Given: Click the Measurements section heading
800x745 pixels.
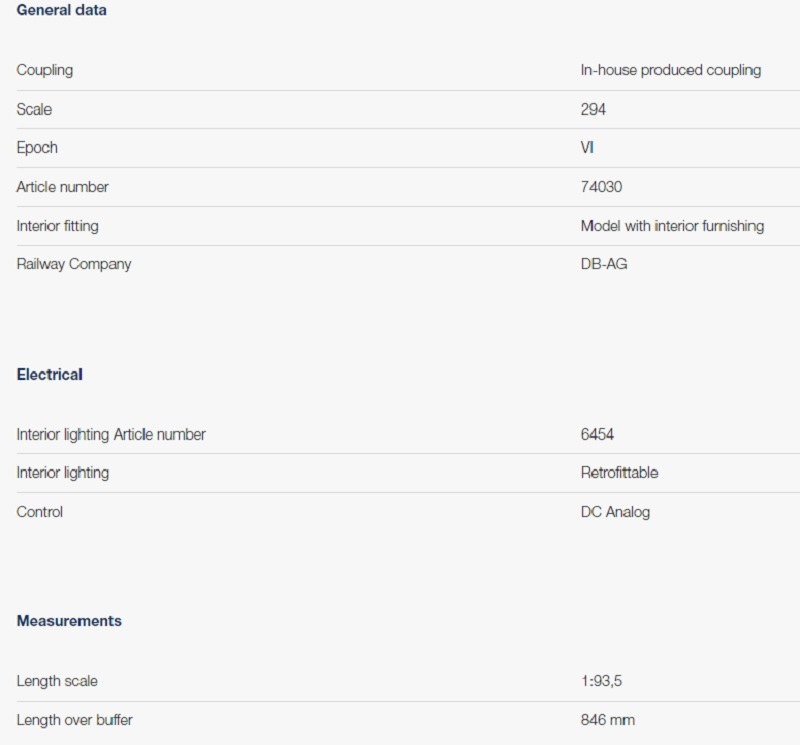Looking at the screenshot, I should [x=69, y=621].
